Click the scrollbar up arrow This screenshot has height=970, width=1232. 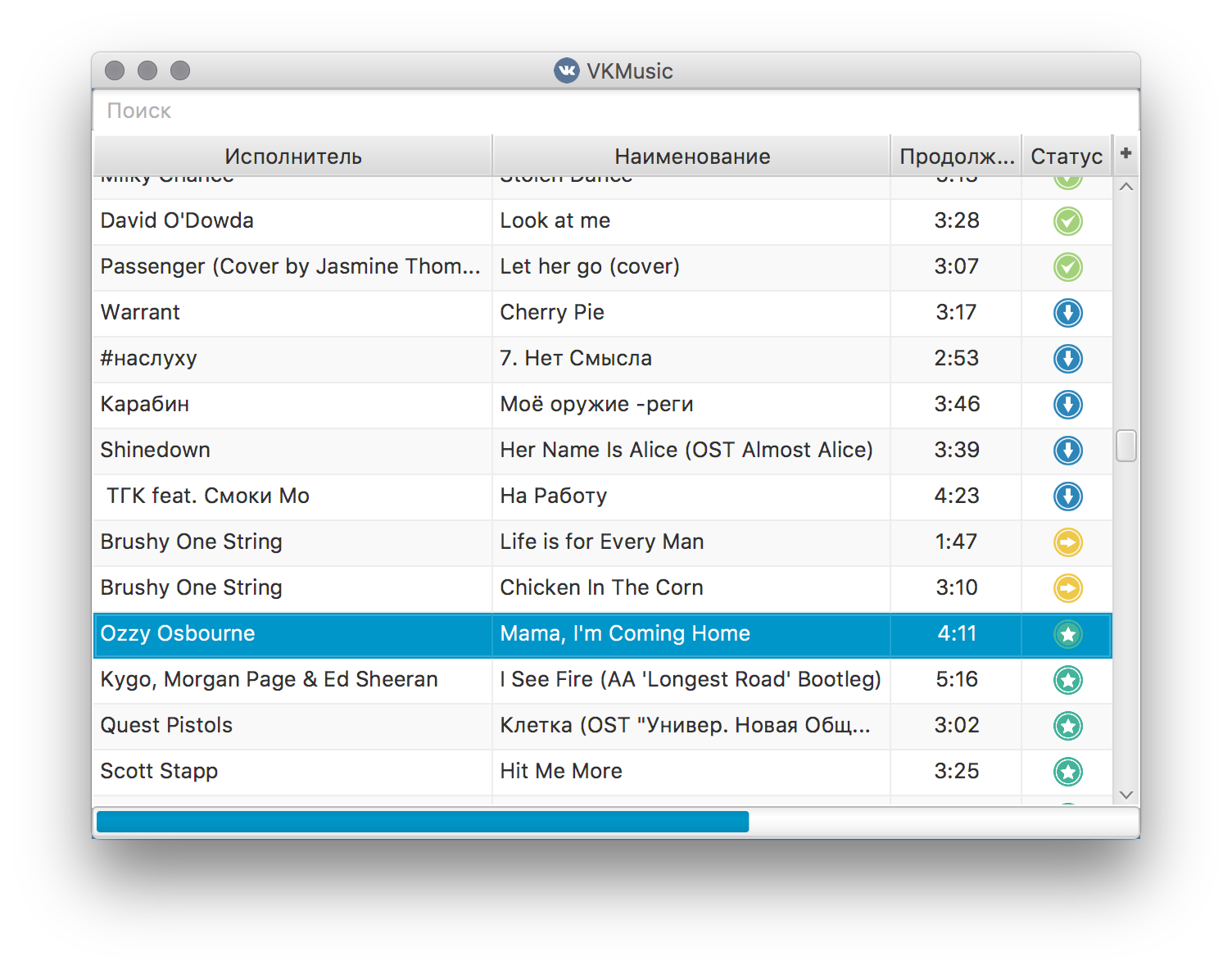click(x=1126, y=187)
